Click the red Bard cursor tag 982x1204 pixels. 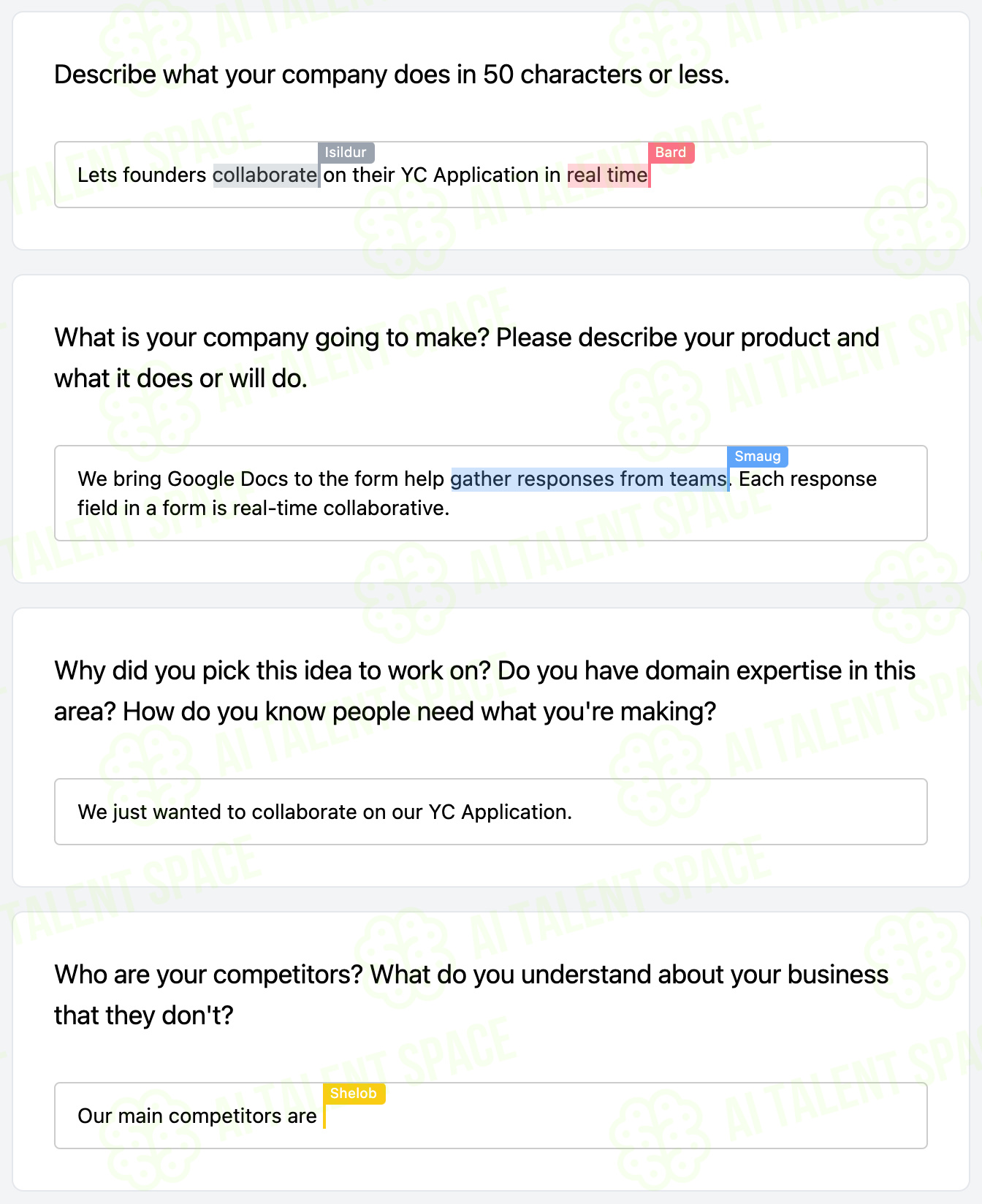[671, 153]
